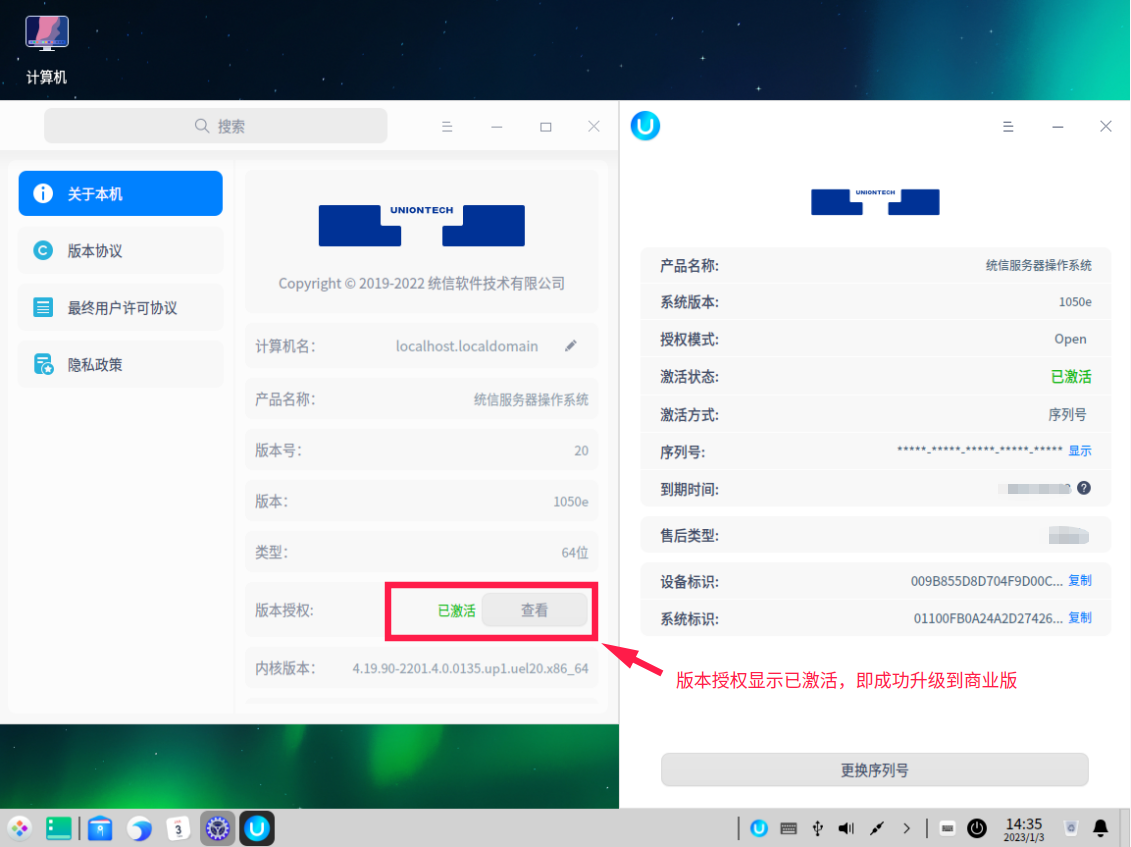Click the network plug tray icon
1131x847 pixels.
pyautogui.click(x=876, y=828)
